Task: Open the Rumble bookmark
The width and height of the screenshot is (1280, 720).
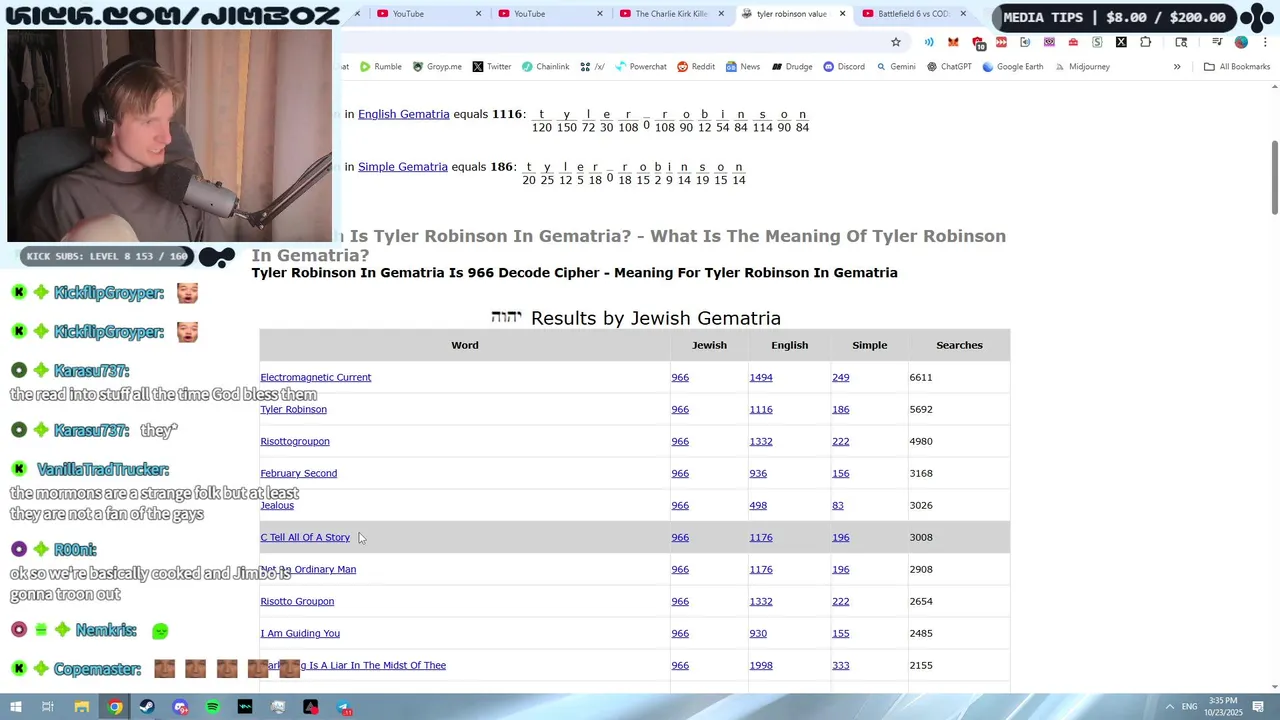Action: point(381,67)
